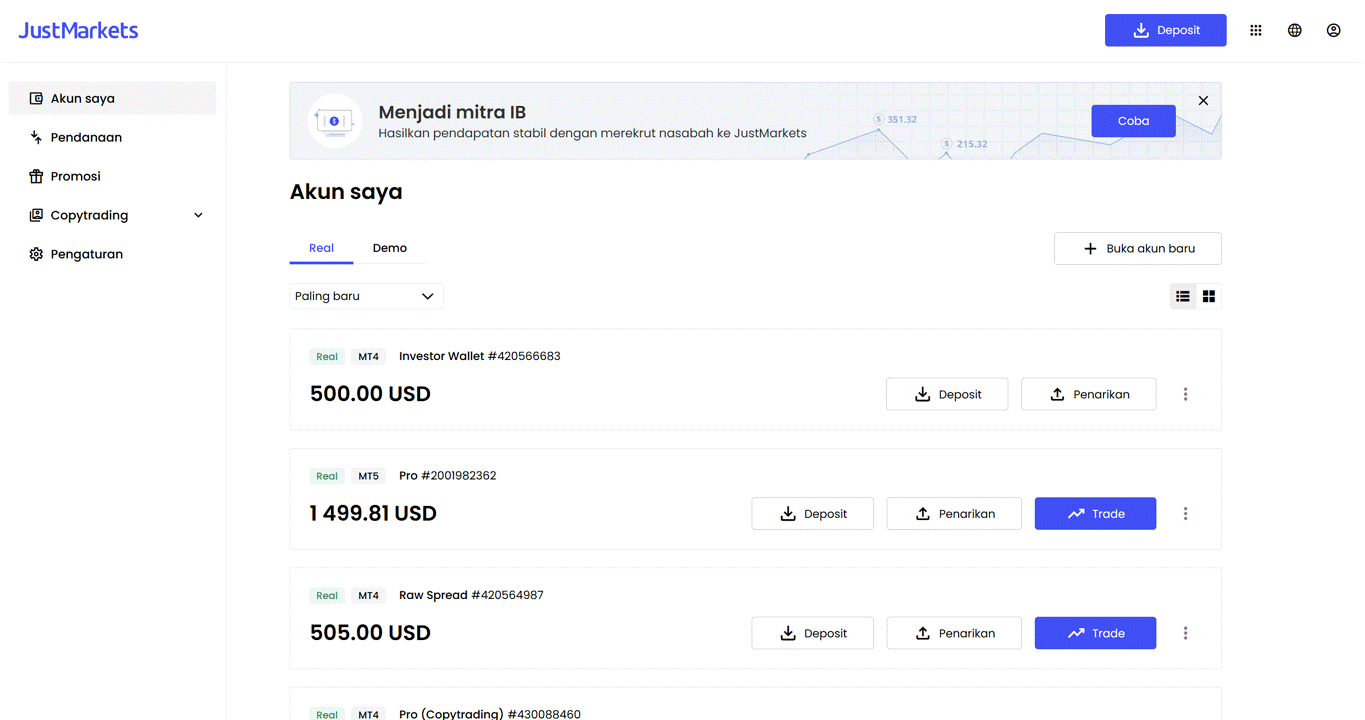Click the Pro (Copytrading) #430088460 title
The width and height of the screenshot is (1365, 720).
click(x=490, y=714)
